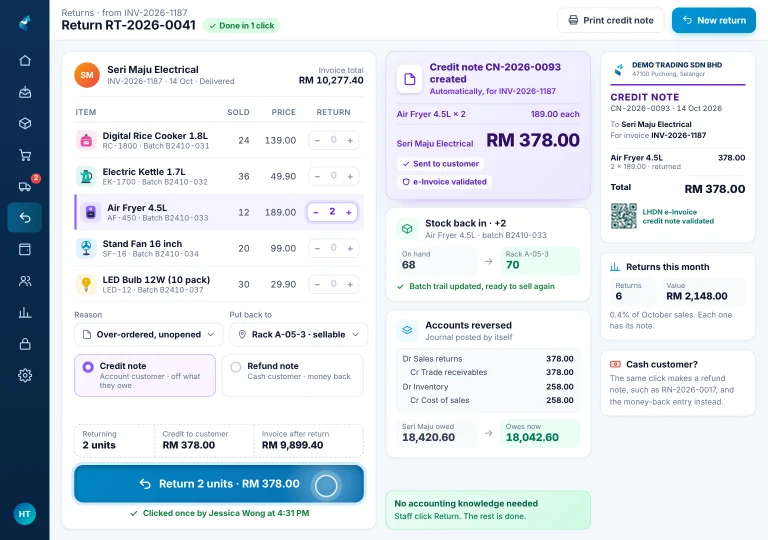Click the Sent to customer badge
The height and width of the screenshot is (540, 768).
[440, 164]
